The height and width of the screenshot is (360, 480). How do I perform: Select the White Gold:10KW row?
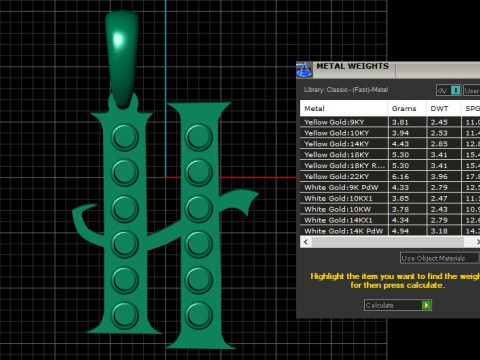pos(390,209)
